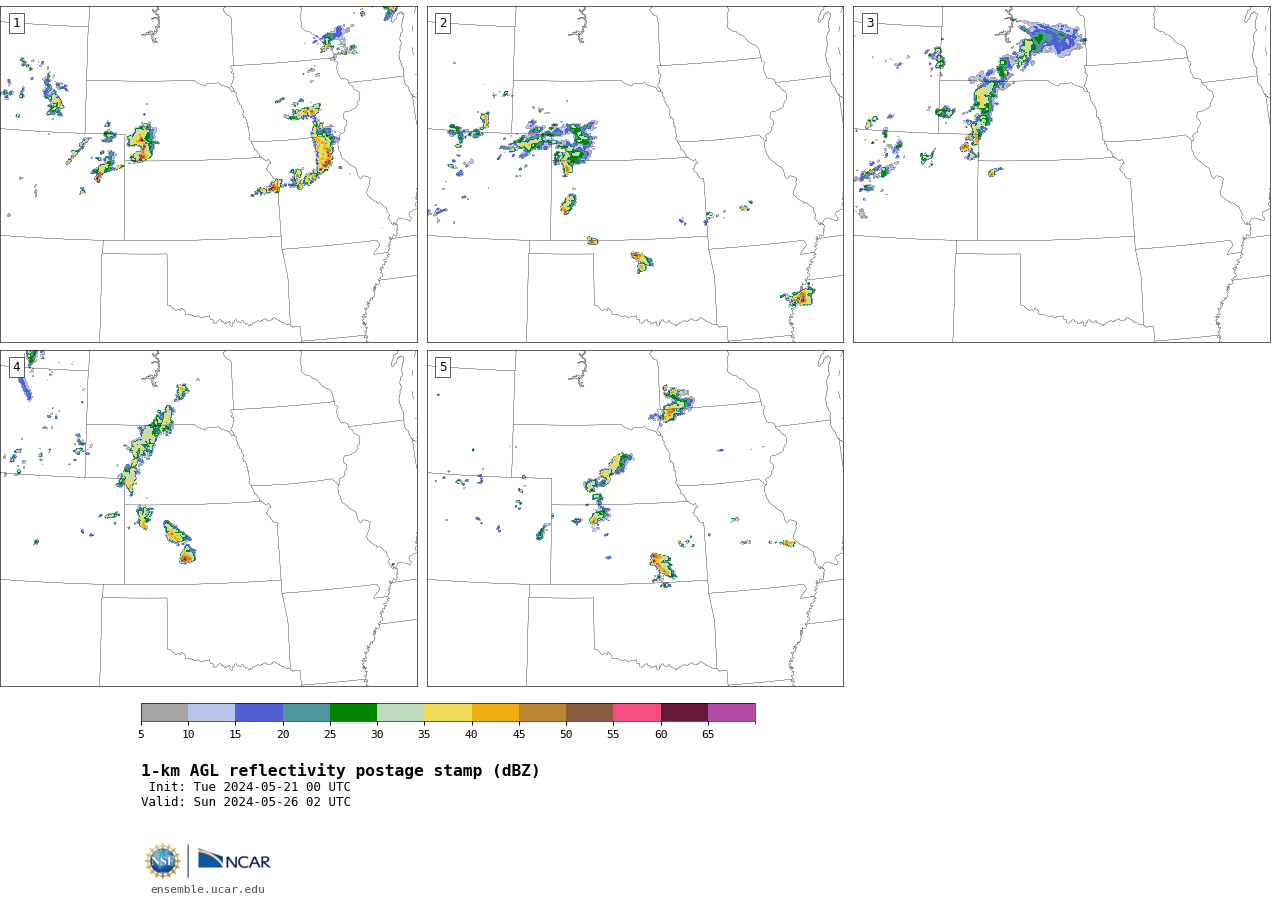Open ensemble member 1 reflectivity map

[208, 174]
